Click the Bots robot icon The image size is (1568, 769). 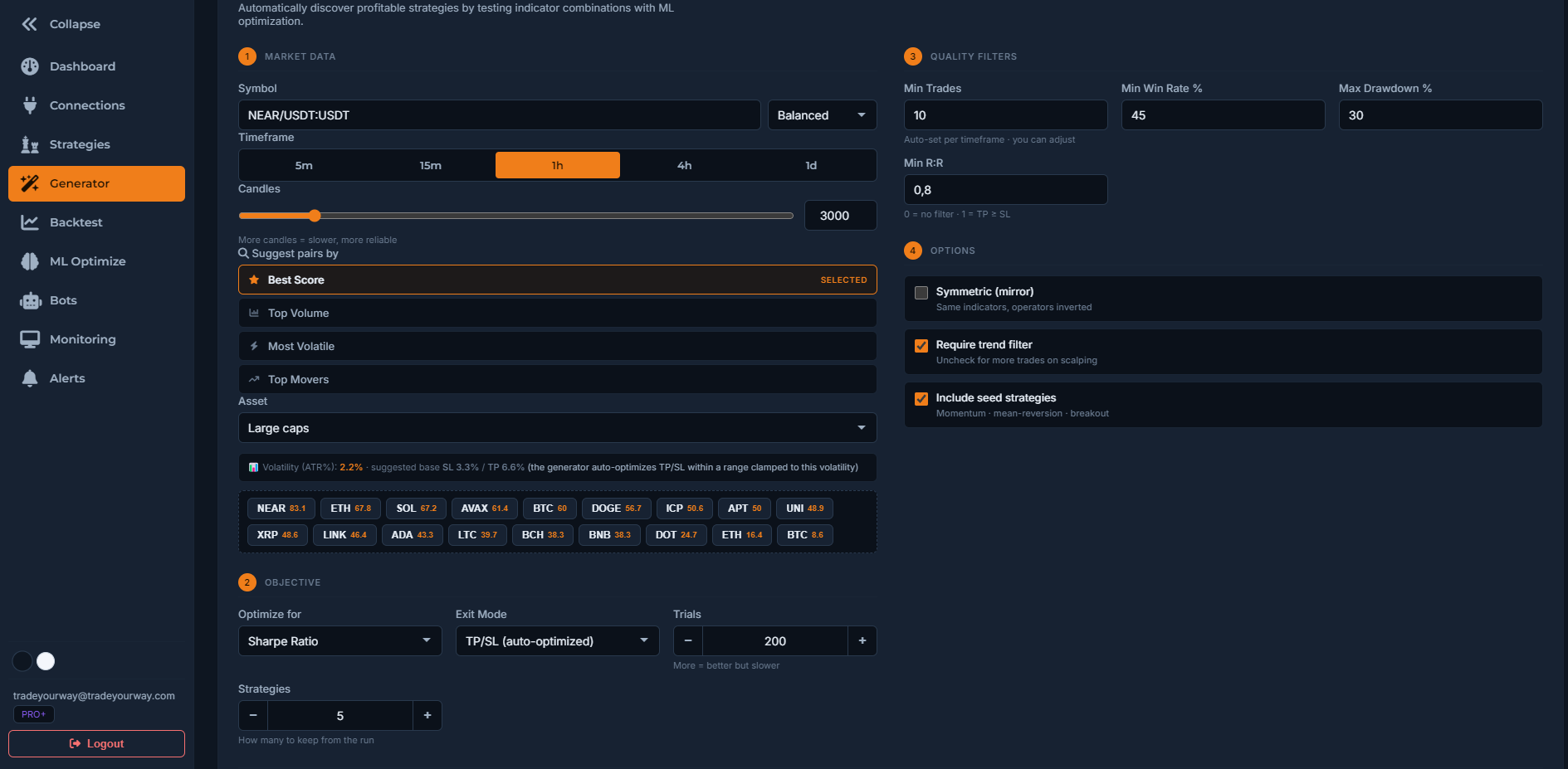(30, 300)
